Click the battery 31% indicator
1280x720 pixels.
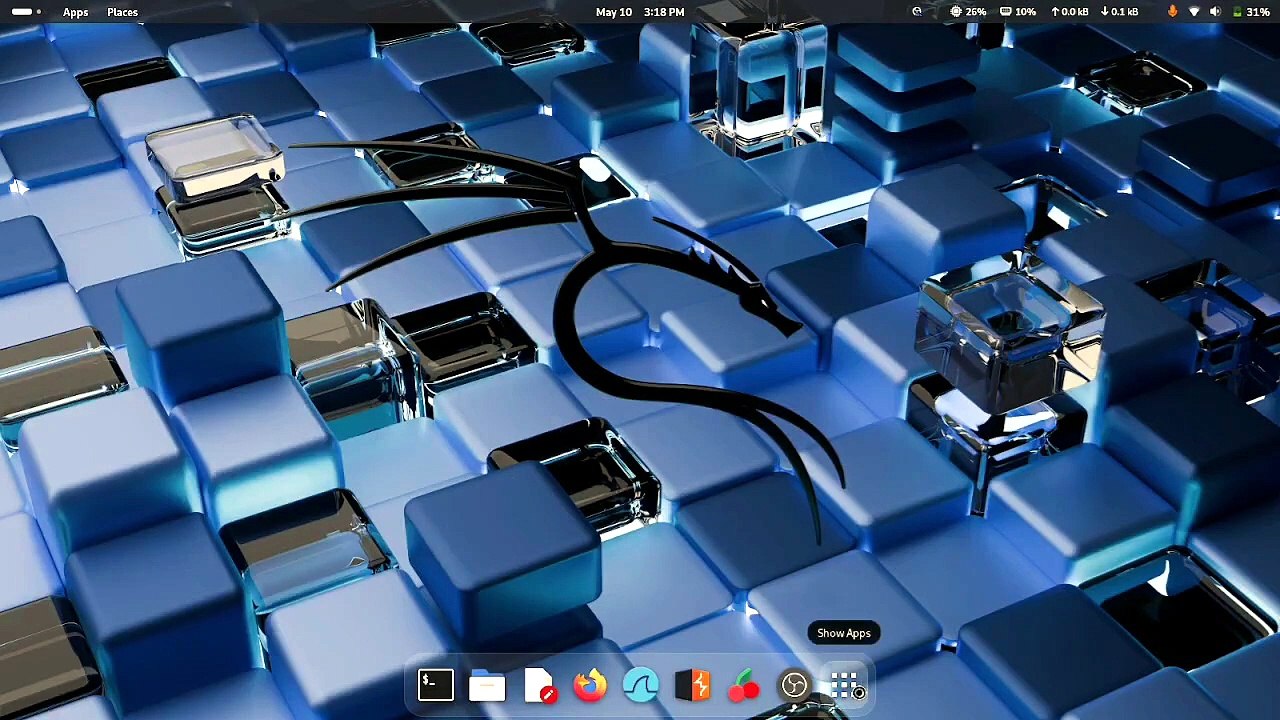pyautogui.click(x=1251, y=12)
